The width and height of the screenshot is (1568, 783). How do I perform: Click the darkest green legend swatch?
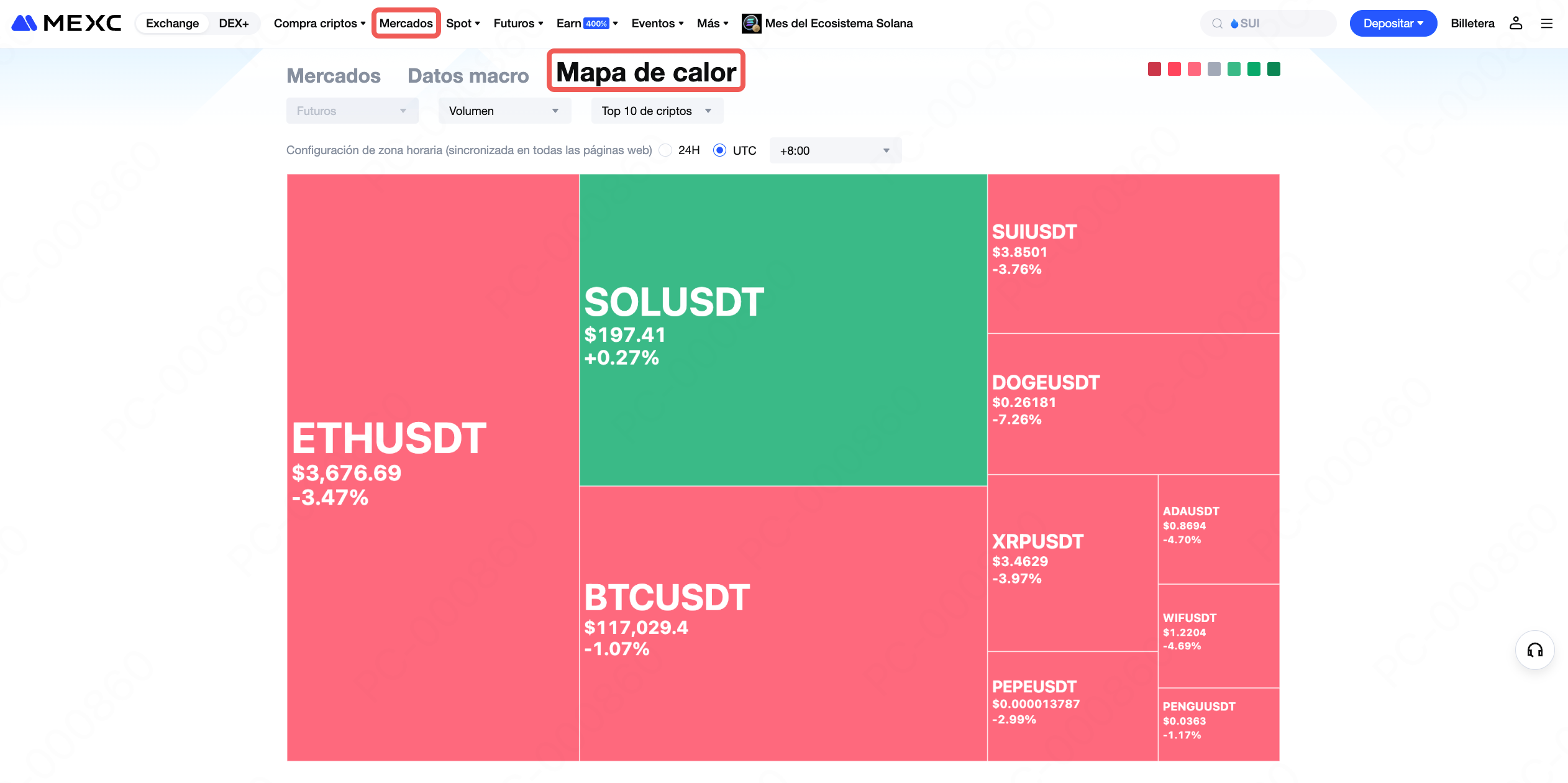1274,69
